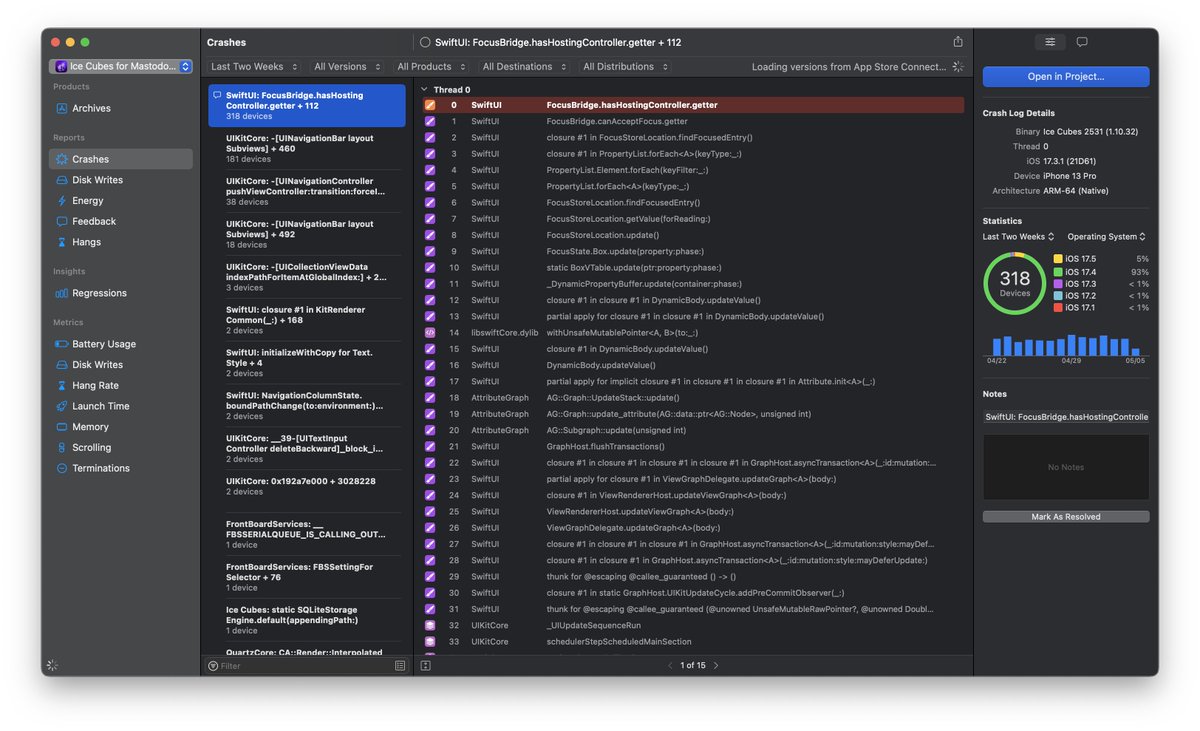
Task: Open the Last Two Weeks filter in the crash toolbar
Action: 254,67
